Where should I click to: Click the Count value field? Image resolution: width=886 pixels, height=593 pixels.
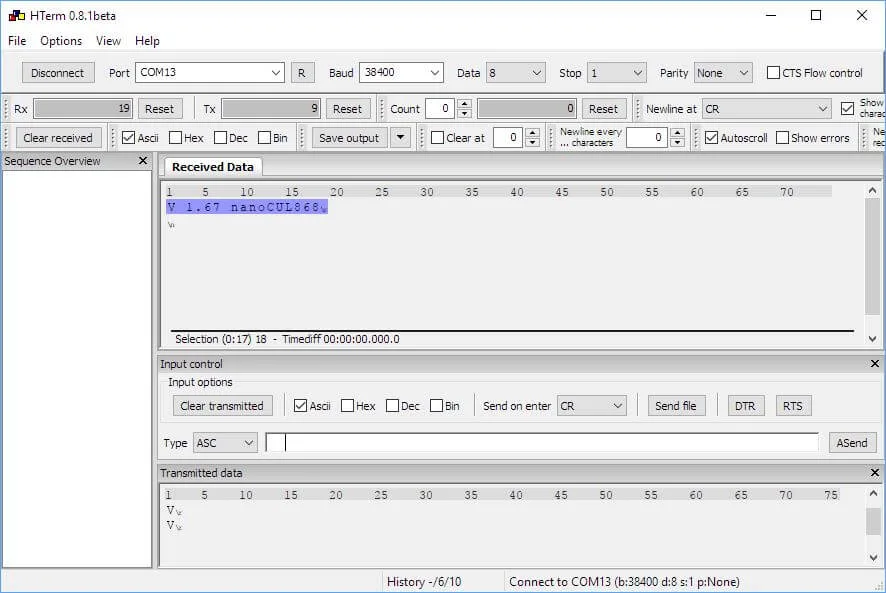(441, 109)
